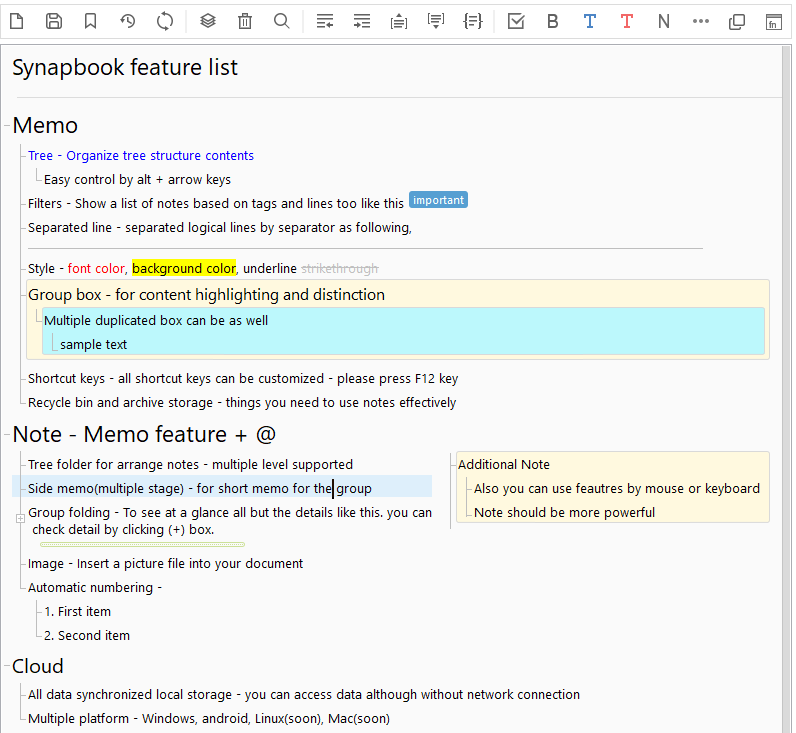Toggle the checkbox icon in the toolbar
796x733 pixels.
pyautogui.click(x=516, y=21)
